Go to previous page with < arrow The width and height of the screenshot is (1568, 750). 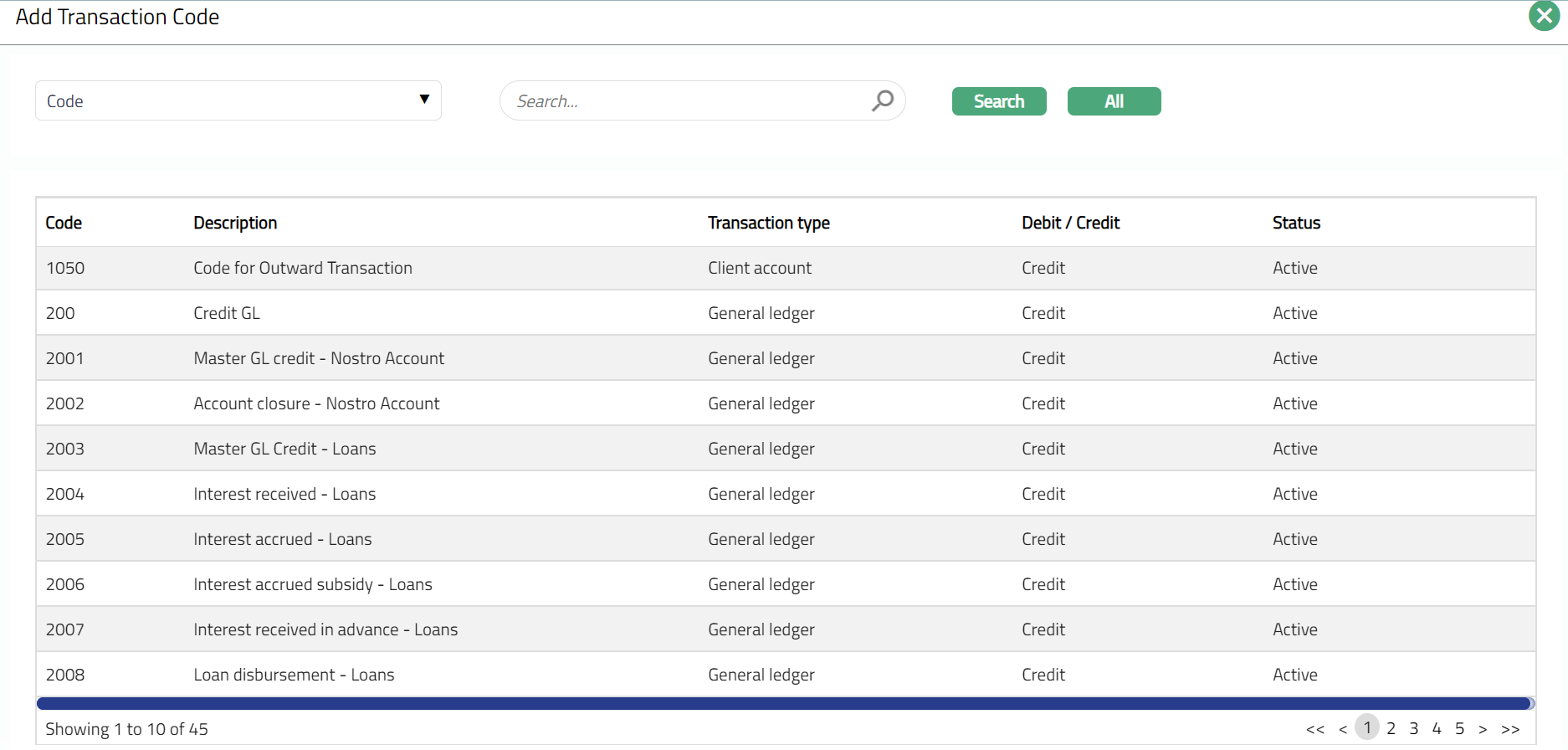pyautogui.click(x=1343, y=729)
